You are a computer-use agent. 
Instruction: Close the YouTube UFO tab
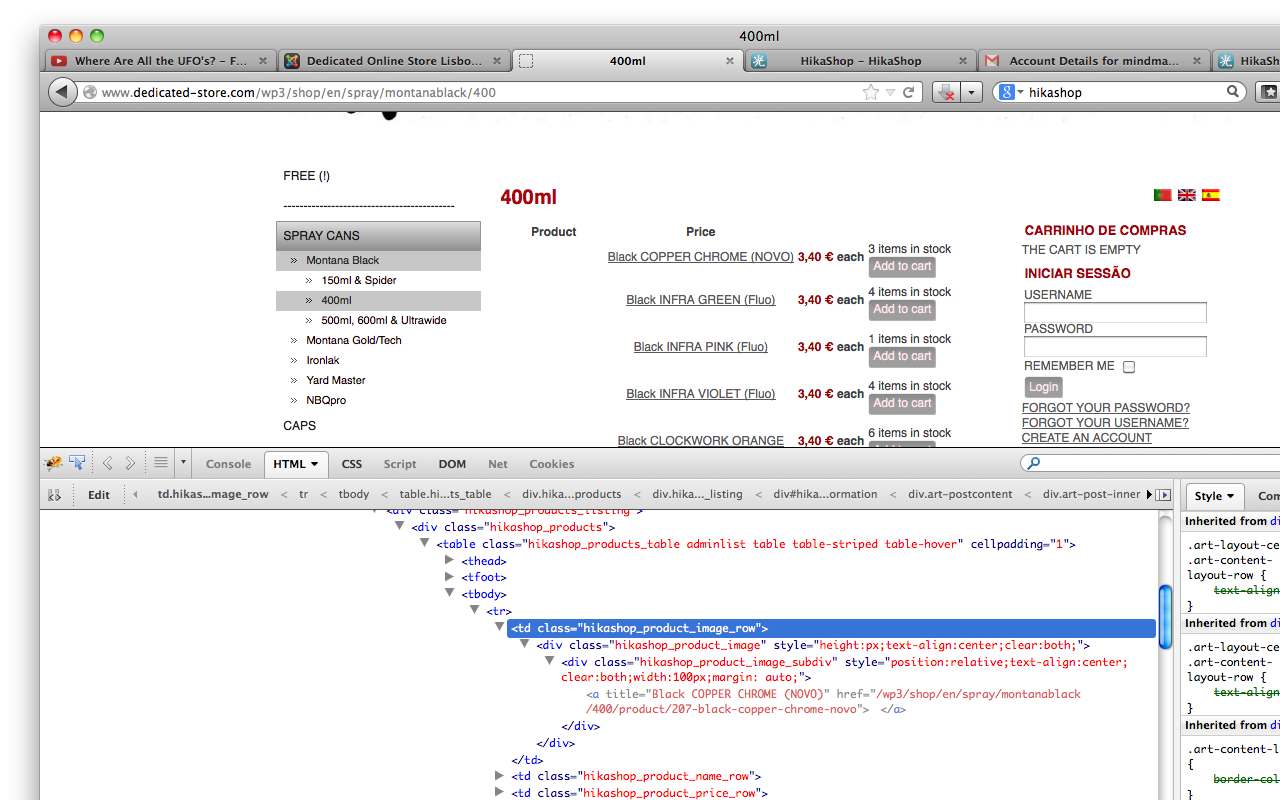point(263,61)
